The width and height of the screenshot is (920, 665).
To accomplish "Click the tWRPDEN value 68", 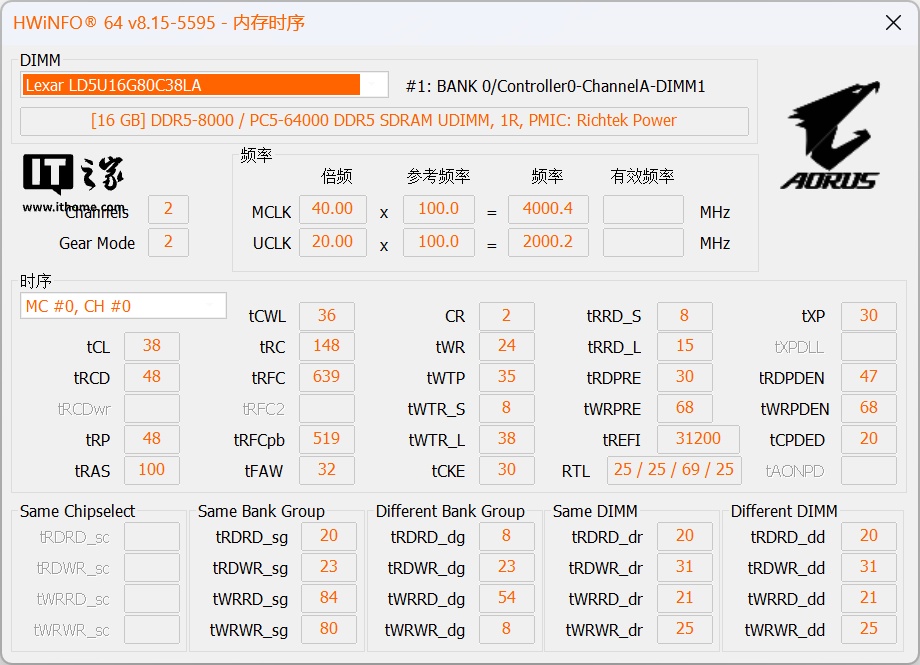I will [868, 408].
